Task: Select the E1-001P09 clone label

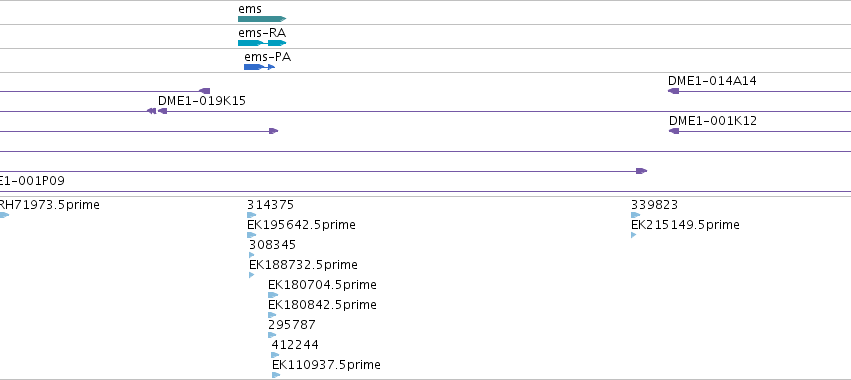Action: pyautogui.click(x=32, y=181)
